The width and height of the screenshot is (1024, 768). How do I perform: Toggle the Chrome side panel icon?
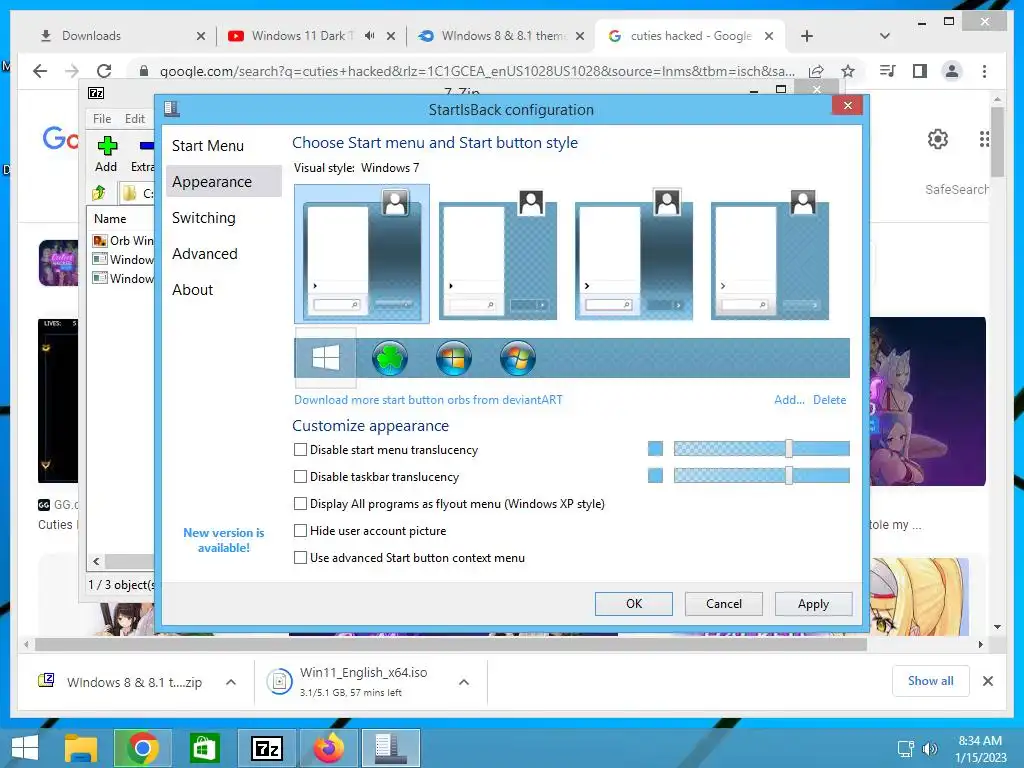[920, 71]
